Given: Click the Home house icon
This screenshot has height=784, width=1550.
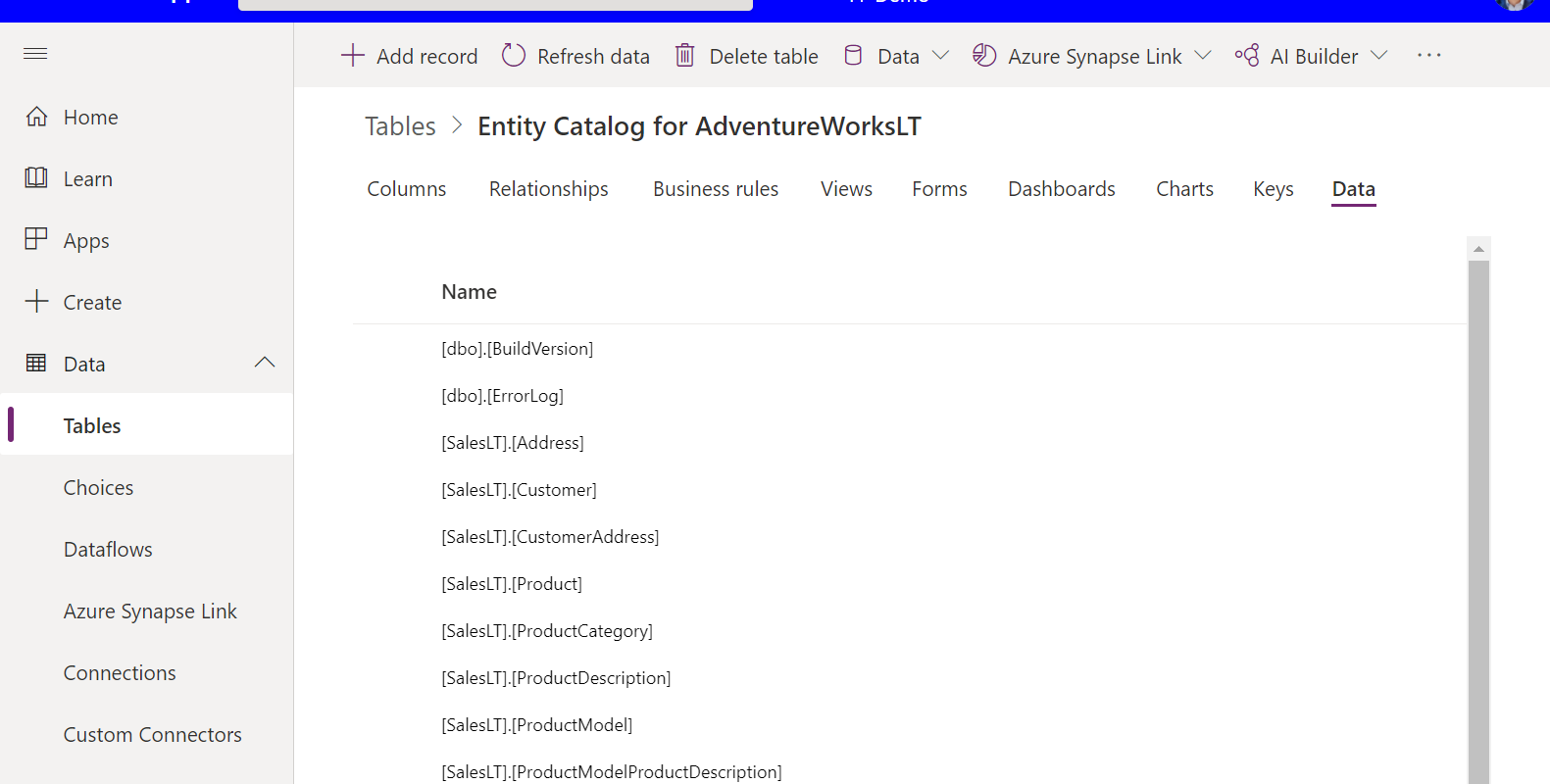Looking at the screenshot, I should [x=36, y=117].
